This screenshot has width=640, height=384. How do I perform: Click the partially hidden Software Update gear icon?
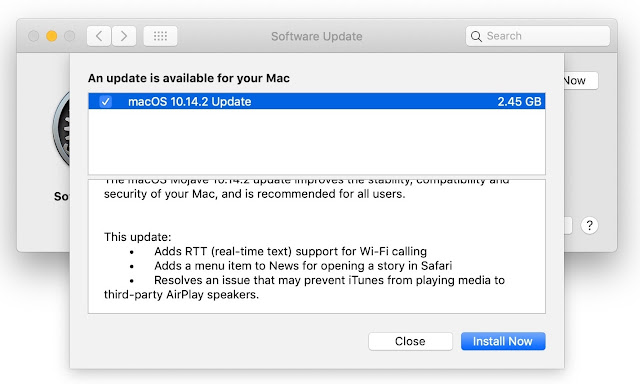pyautogui.click(x=61, y=129)
